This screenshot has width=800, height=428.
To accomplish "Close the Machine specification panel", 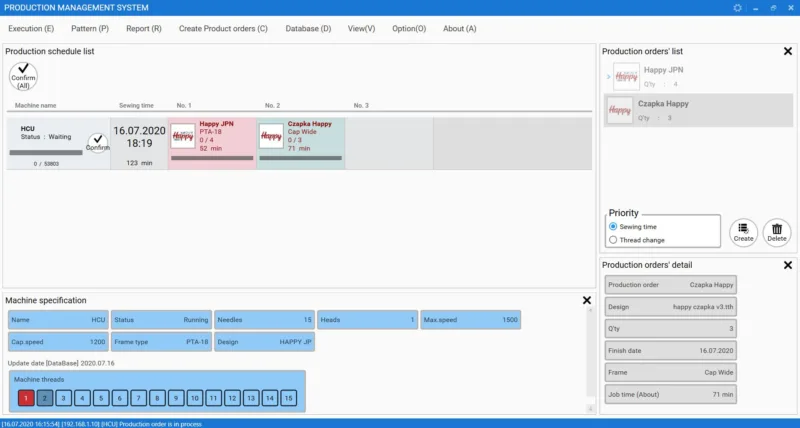I will (x=587, y=300).
